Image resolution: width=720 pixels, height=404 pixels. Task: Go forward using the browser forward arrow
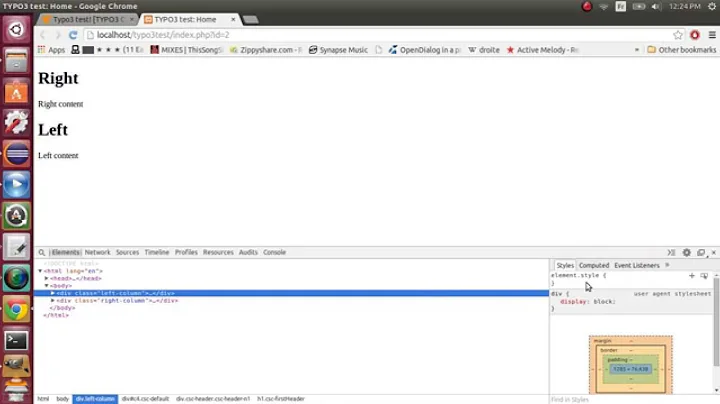[x=58, y=35]
